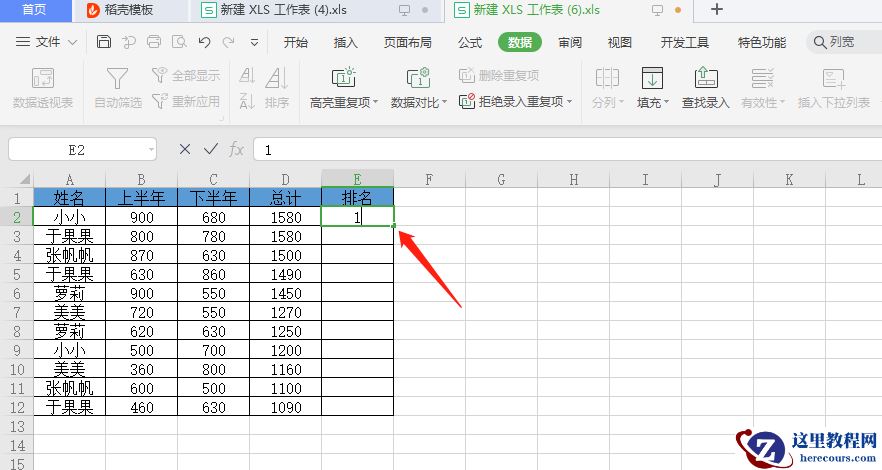
Task: Click the 列宽 search box magnifier
Action: [x=820, y=42]
